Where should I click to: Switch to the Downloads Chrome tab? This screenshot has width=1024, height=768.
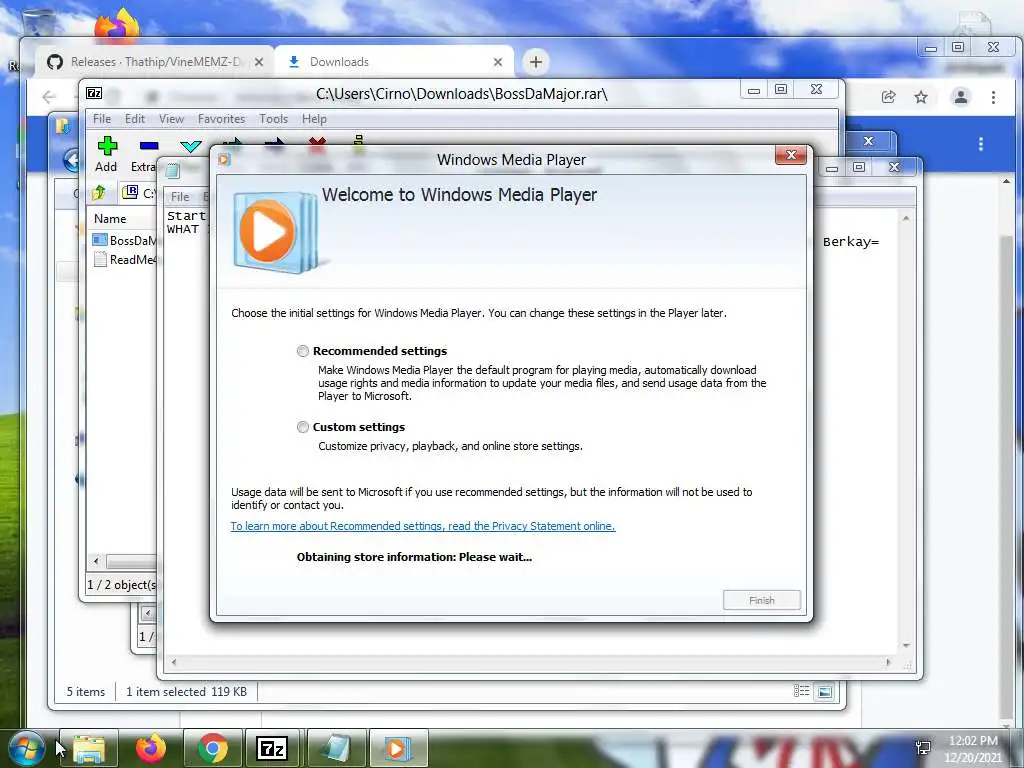[394, 62]
